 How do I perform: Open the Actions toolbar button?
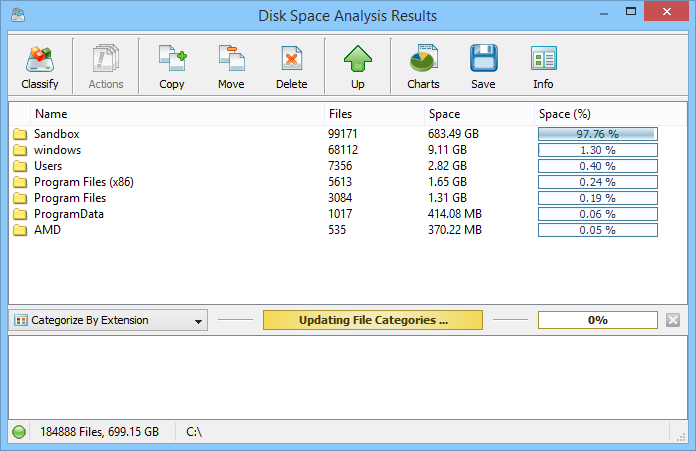coord(106,67)
